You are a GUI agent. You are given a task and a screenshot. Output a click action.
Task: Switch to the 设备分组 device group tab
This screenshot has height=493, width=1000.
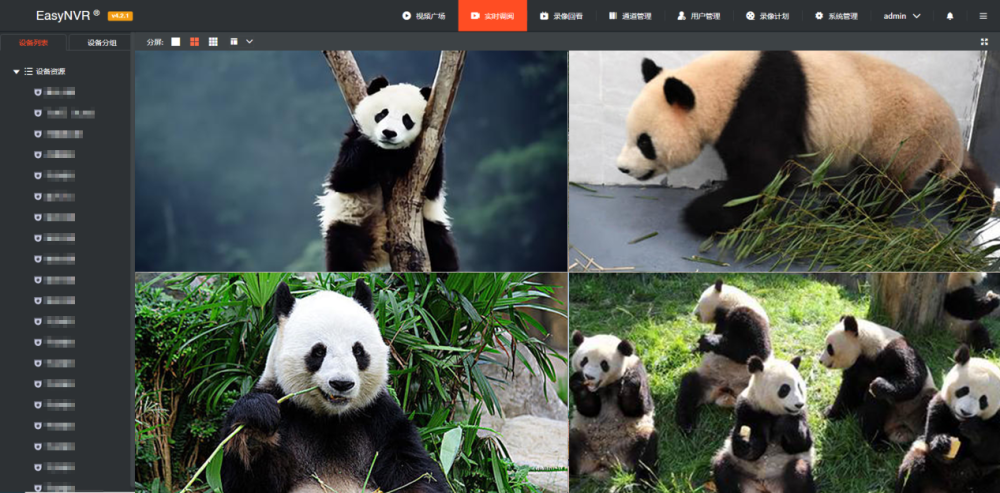coord(102,43)
